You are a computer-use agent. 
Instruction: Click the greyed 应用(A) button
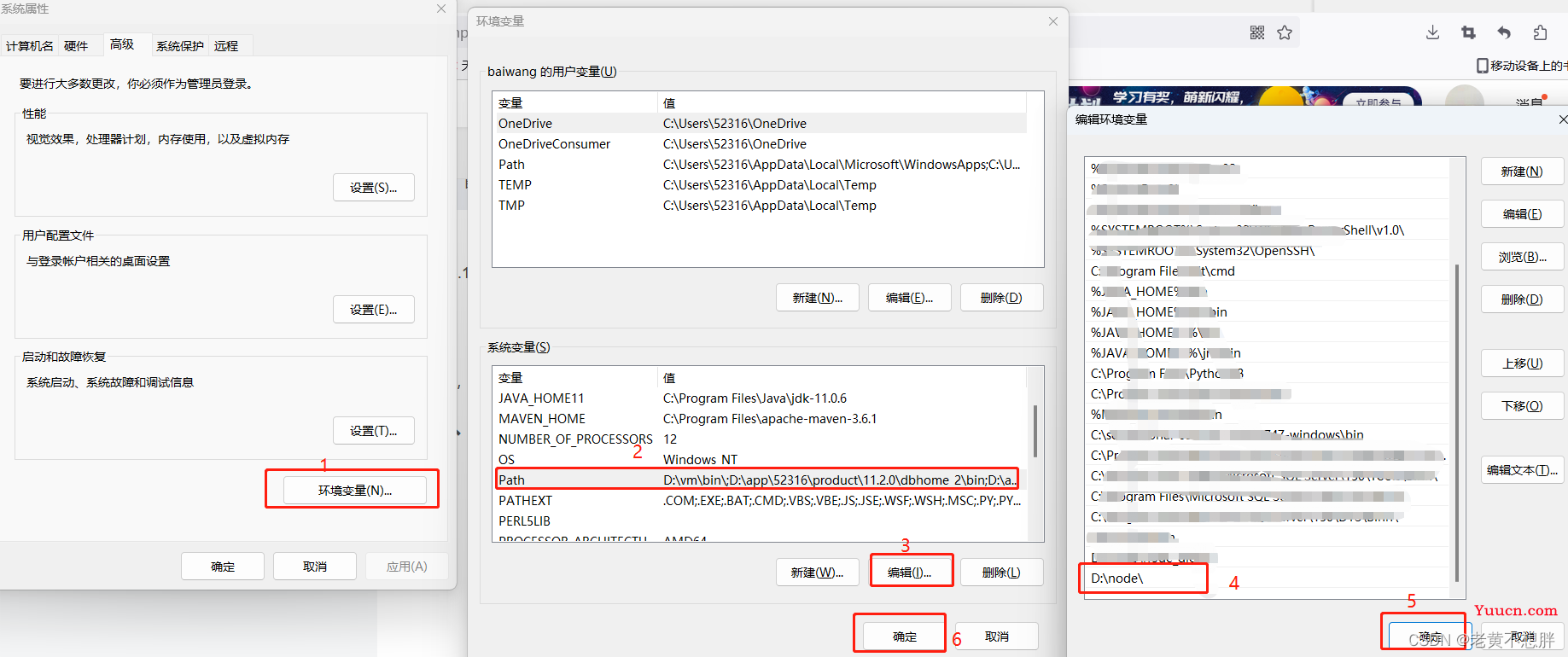pyautogui.click(x=407, y=567)
